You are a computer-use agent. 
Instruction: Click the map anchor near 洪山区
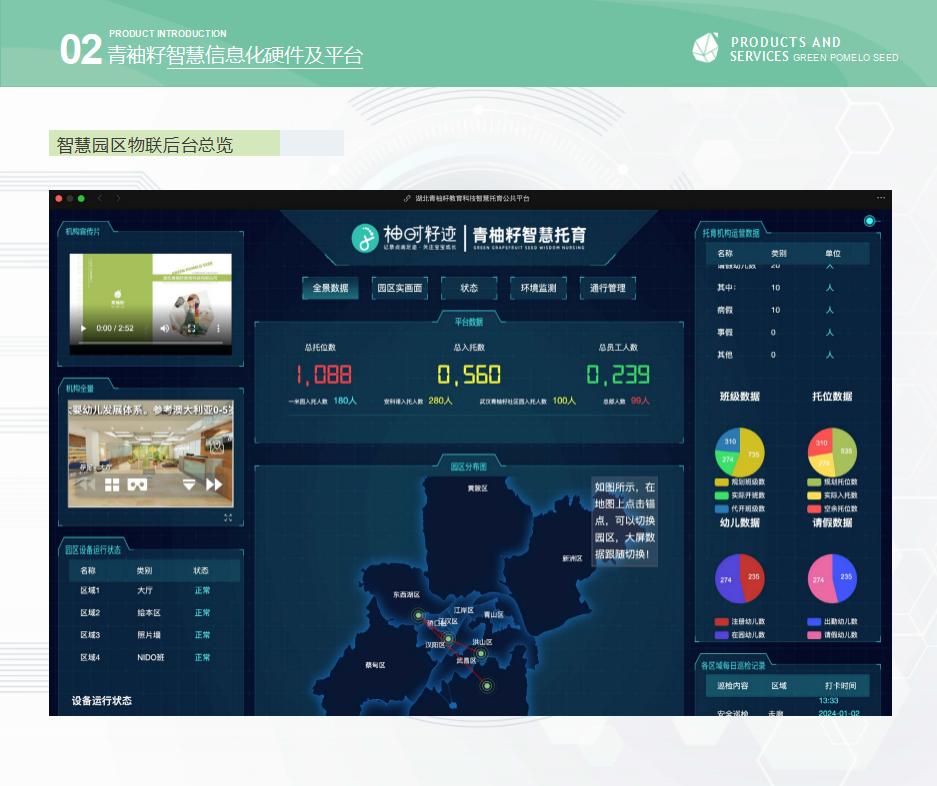pyautogui.click(x=480, y=654)
